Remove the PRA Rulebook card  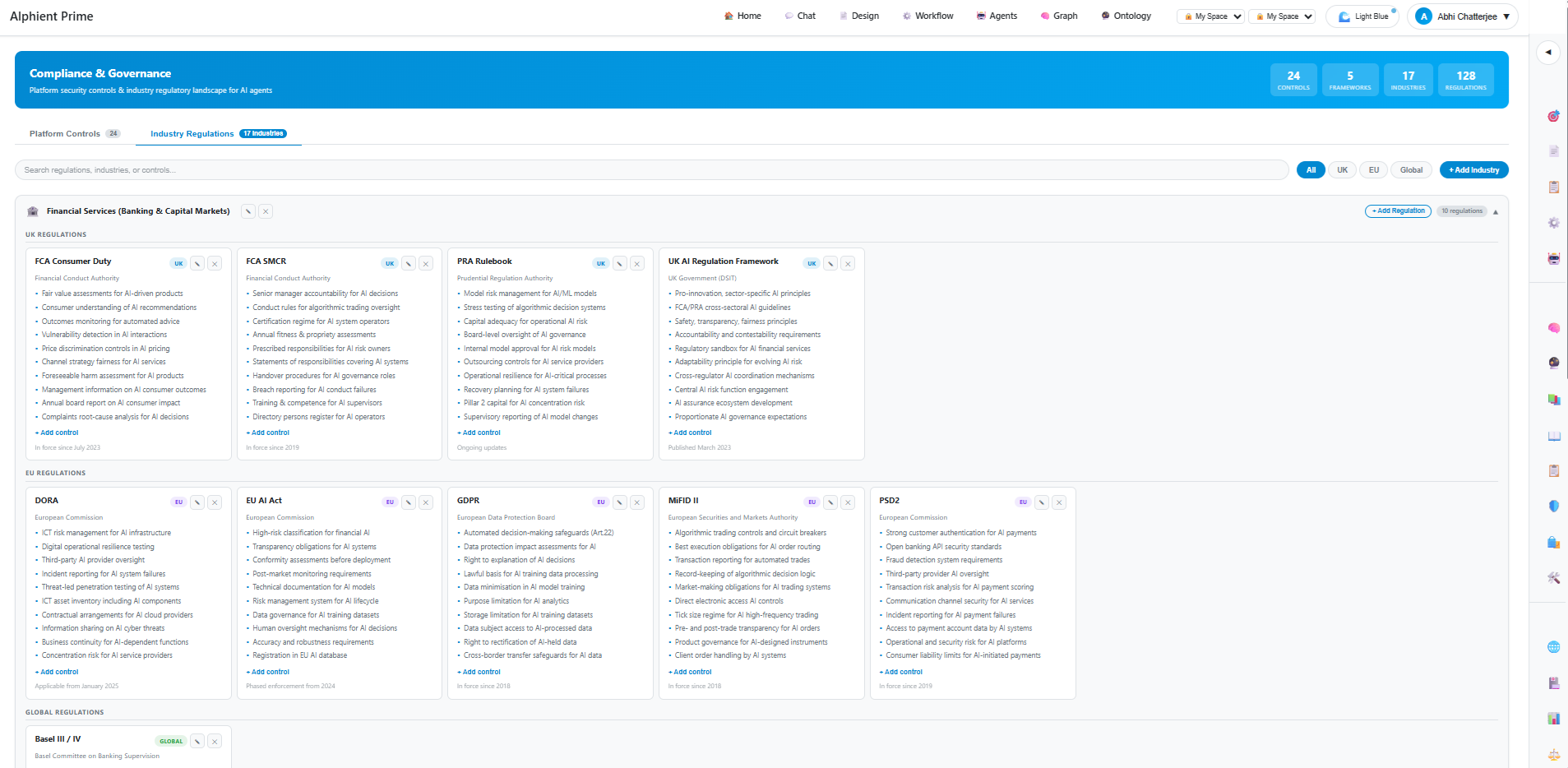point(637,263)
